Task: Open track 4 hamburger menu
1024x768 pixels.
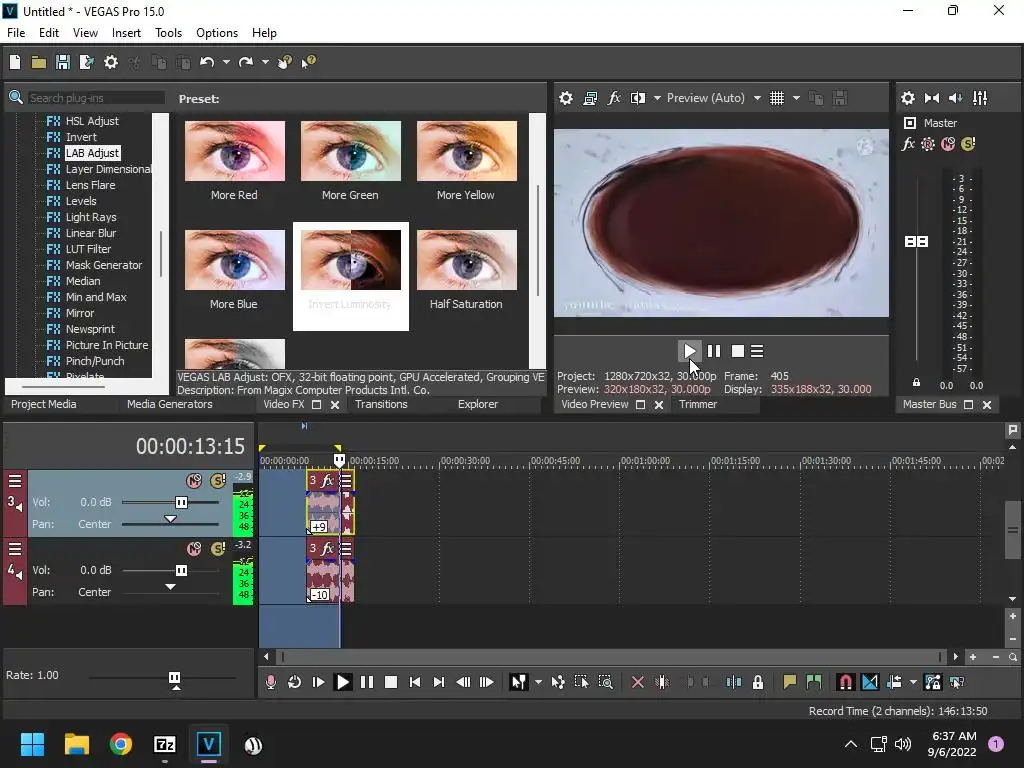Action: 14,549
